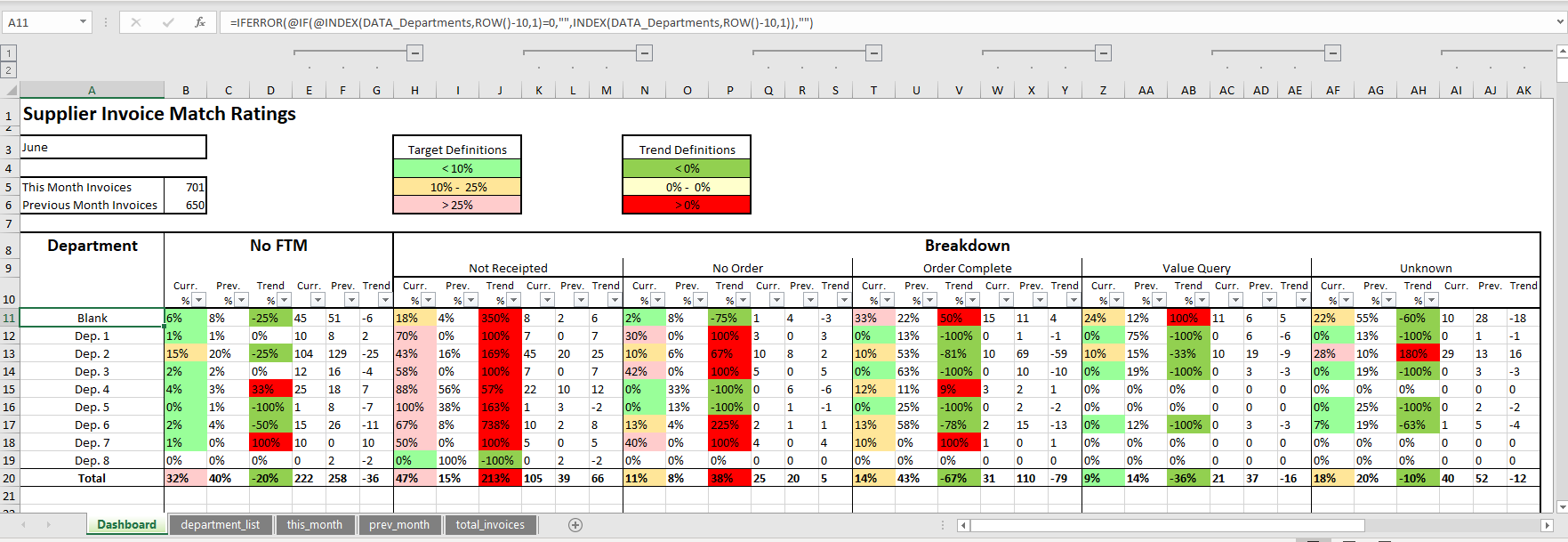The width and height of the screenshot is (1568, 542).
Task: Click the formula bar Cancel X icon
Action: point(136,22)
